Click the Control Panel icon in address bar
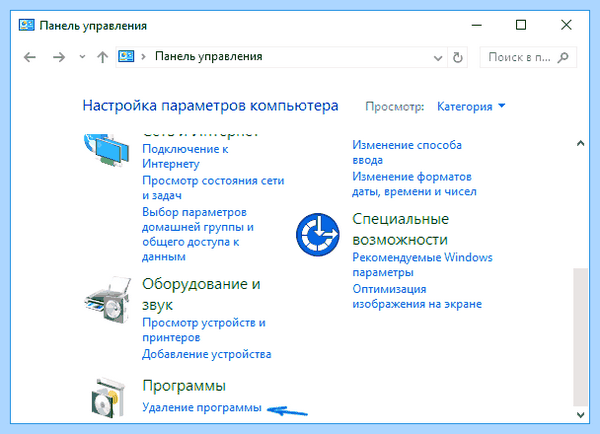 click(x=126, y=57)
